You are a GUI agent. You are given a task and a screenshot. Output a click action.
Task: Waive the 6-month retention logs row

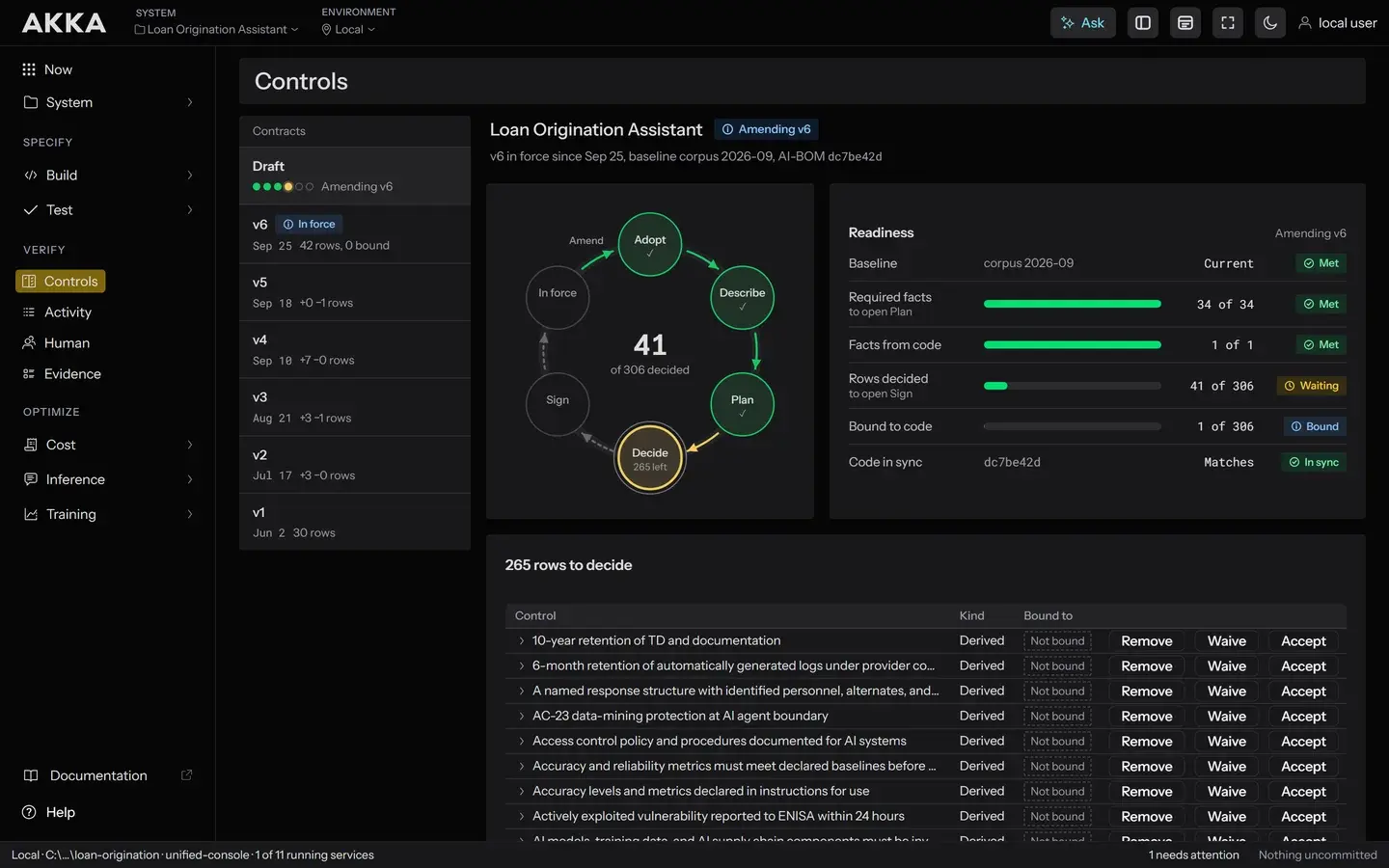[1227, 666]
